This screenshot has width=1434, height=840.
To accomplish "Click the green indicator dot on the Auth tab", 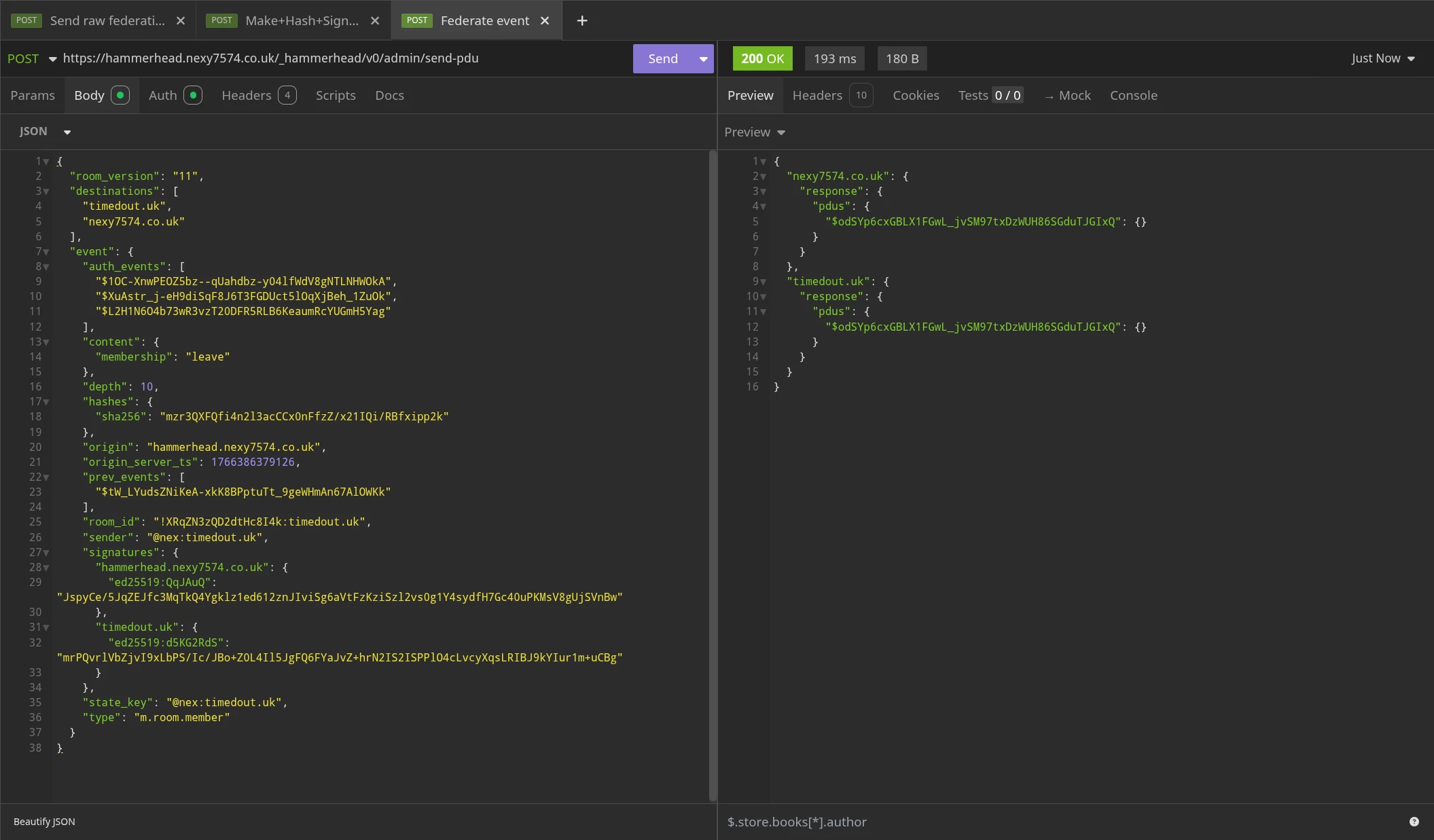I will tap(194, 95).
